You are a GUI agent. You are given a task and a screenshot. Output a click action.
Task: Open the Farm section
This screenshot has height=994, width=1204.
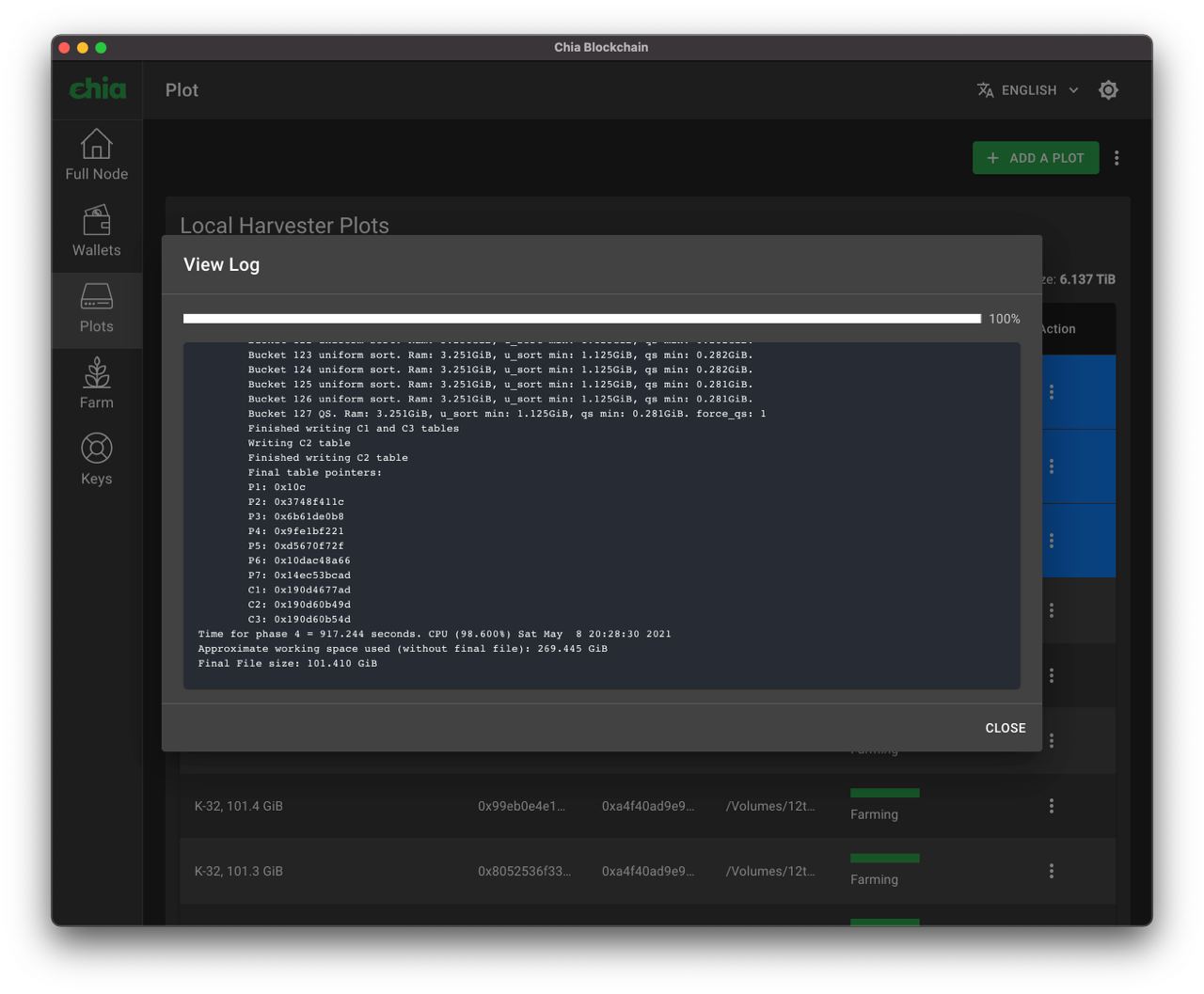pos(96,384)
